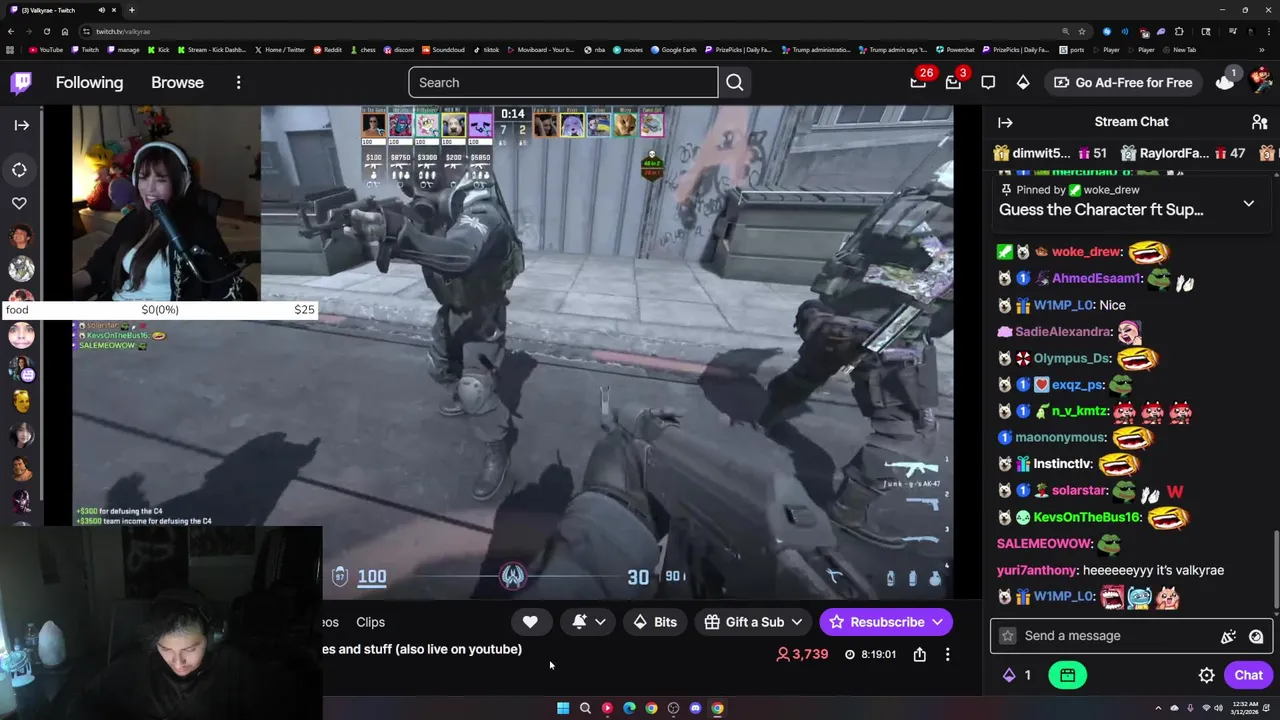Expand the left channel sidebar
1280x720 pixels.
point(21,125)
